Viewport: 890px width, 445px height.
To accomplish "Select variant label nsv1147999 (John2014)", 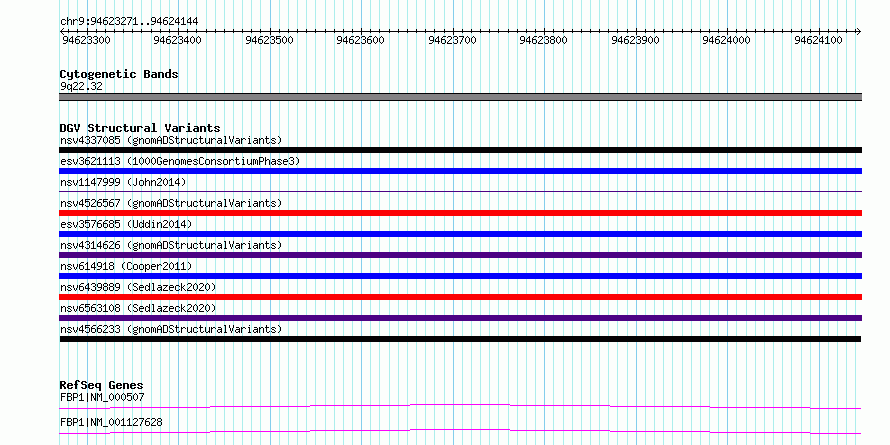I will coord(123,182).
